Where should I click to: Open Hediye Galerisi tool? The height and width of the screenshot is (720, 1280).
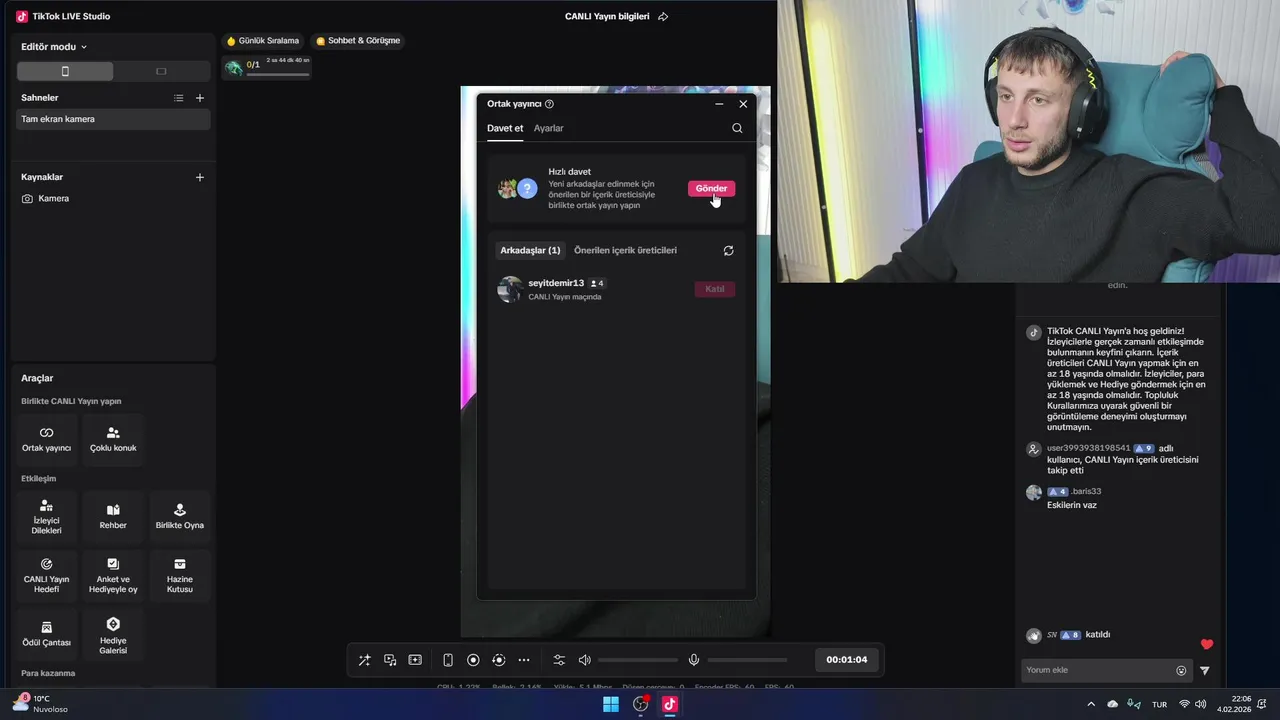point(113,635)
